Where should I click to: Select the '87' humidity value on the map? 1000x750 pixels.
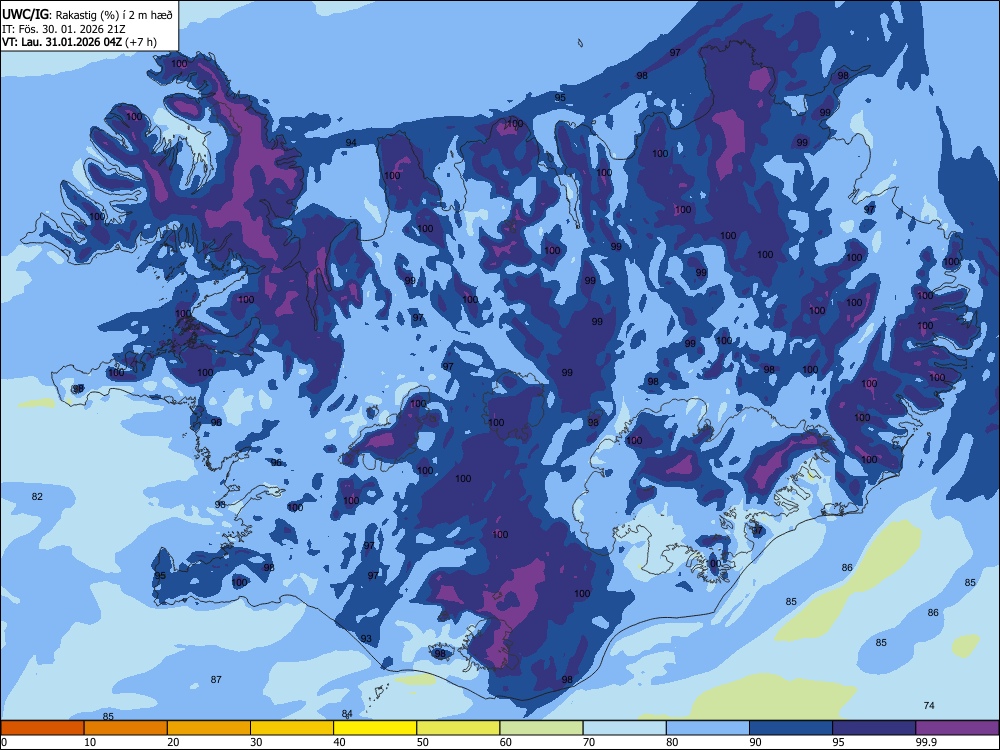pyautogui.click(x=216, y=679)
